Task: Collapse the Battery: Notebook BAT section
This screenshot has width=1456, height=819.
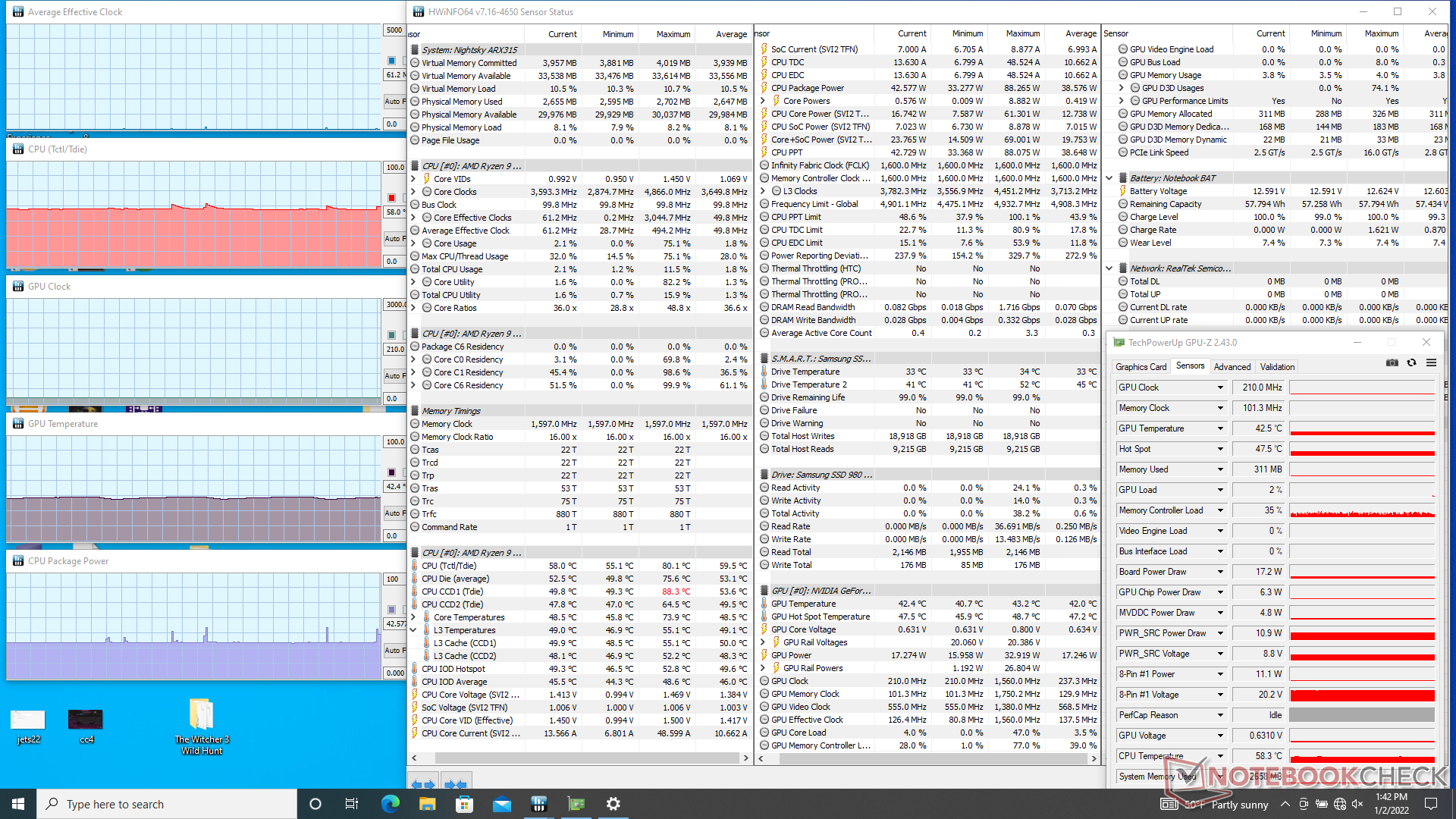Action: click(1109, 178)
